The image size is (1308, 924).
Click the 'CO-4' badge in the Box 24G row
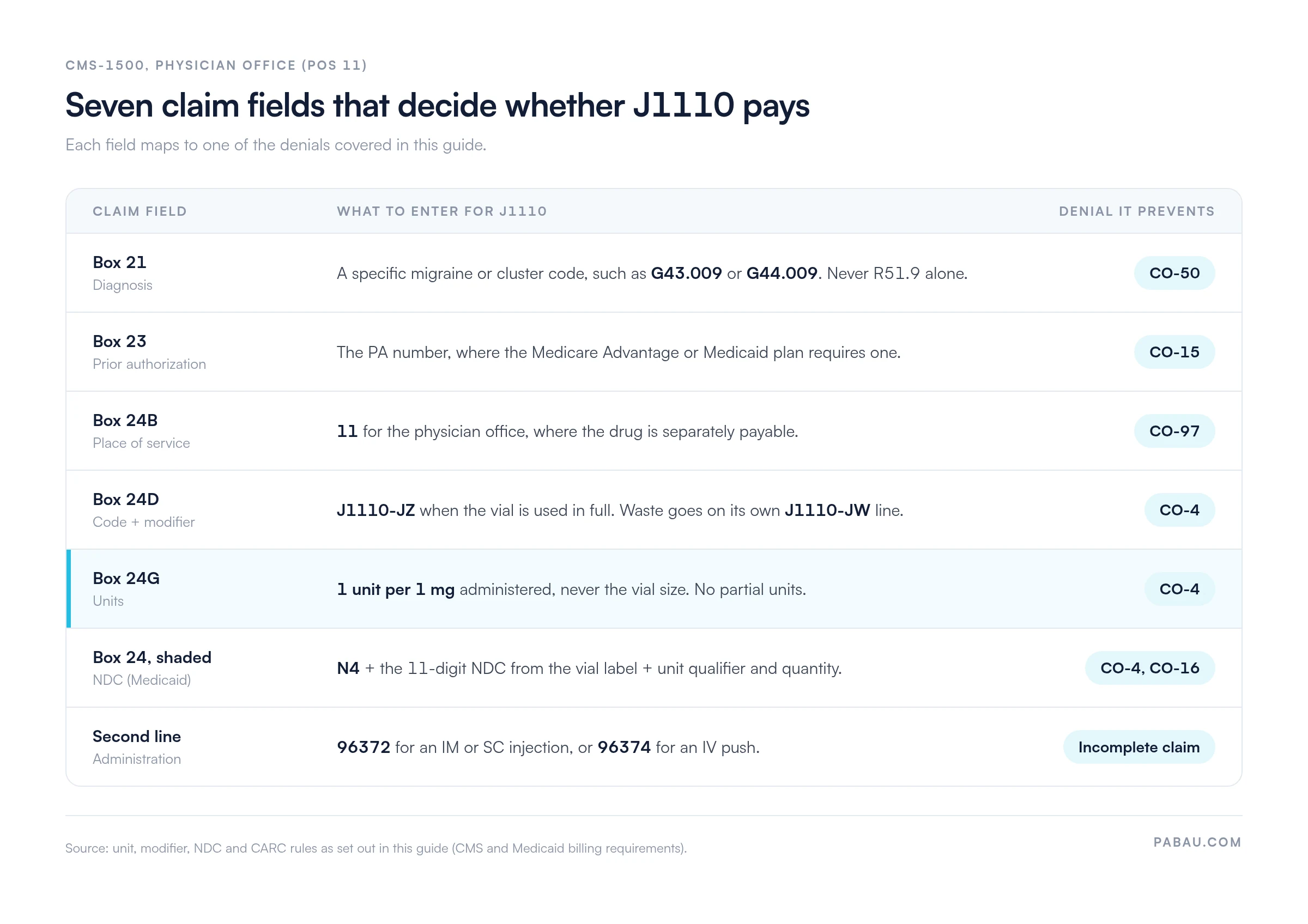click(x=1179, y=590)
